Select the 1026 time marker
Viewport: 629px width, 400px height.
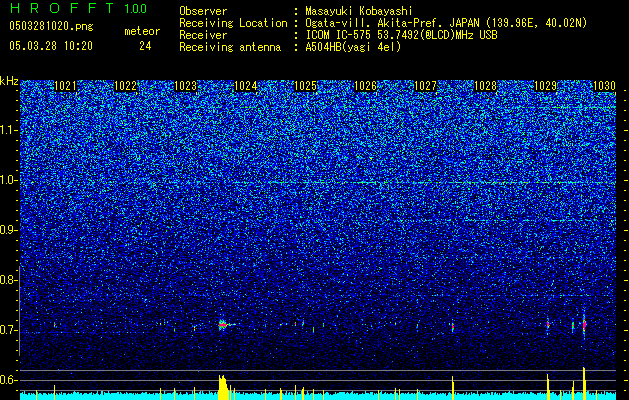point(365,86)
